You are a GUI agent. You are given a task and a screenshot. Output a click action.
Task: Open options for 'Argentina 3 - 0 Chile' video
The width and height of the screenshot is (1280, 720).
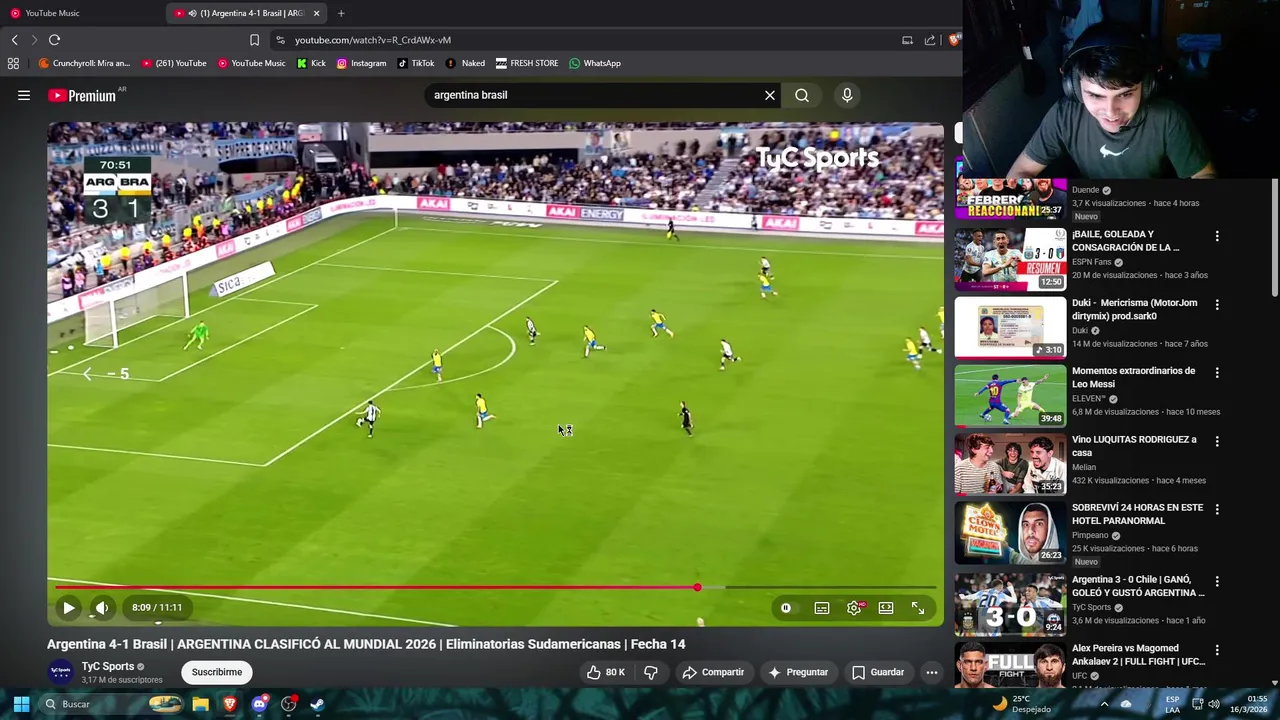pos(1217,581)
